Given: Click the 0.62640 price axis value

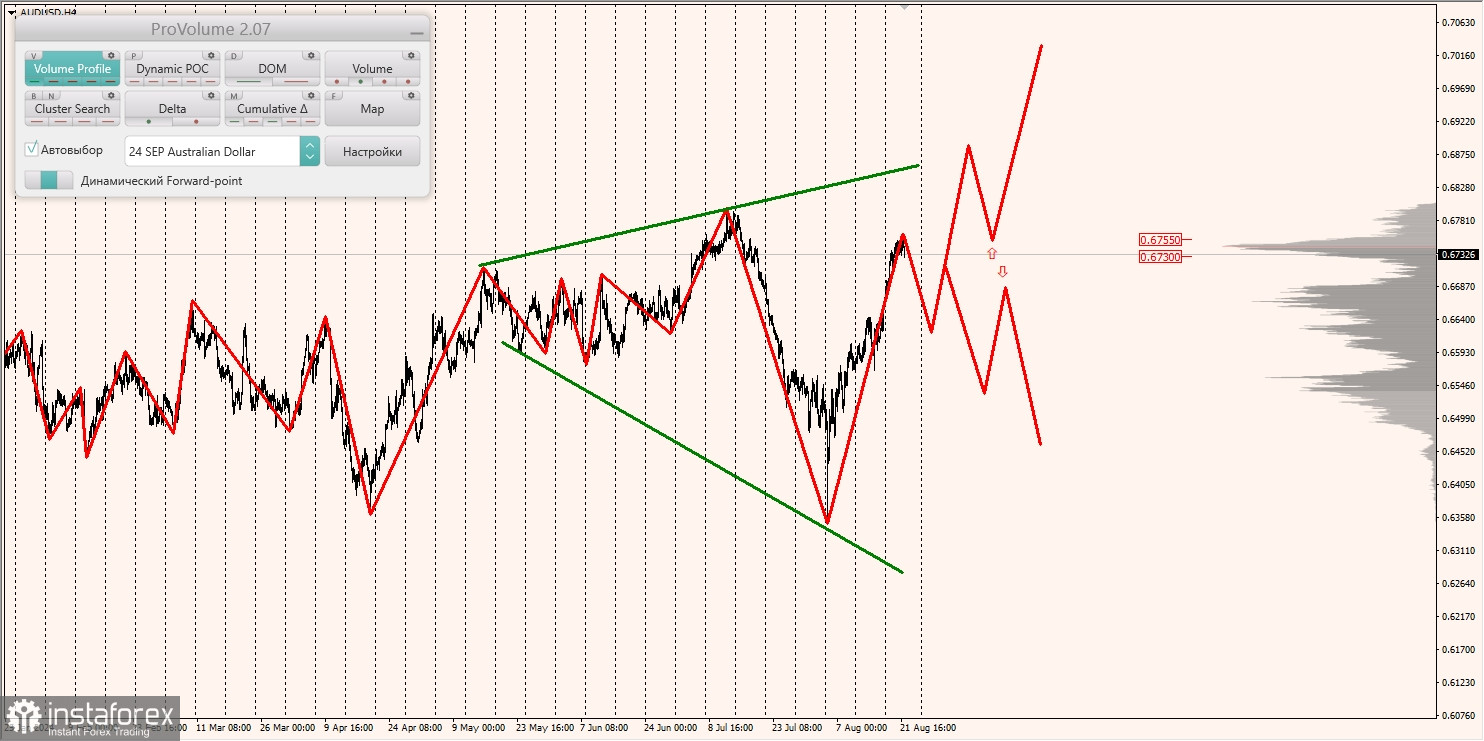Looking at the screenshot, I should pos(1460,583).
